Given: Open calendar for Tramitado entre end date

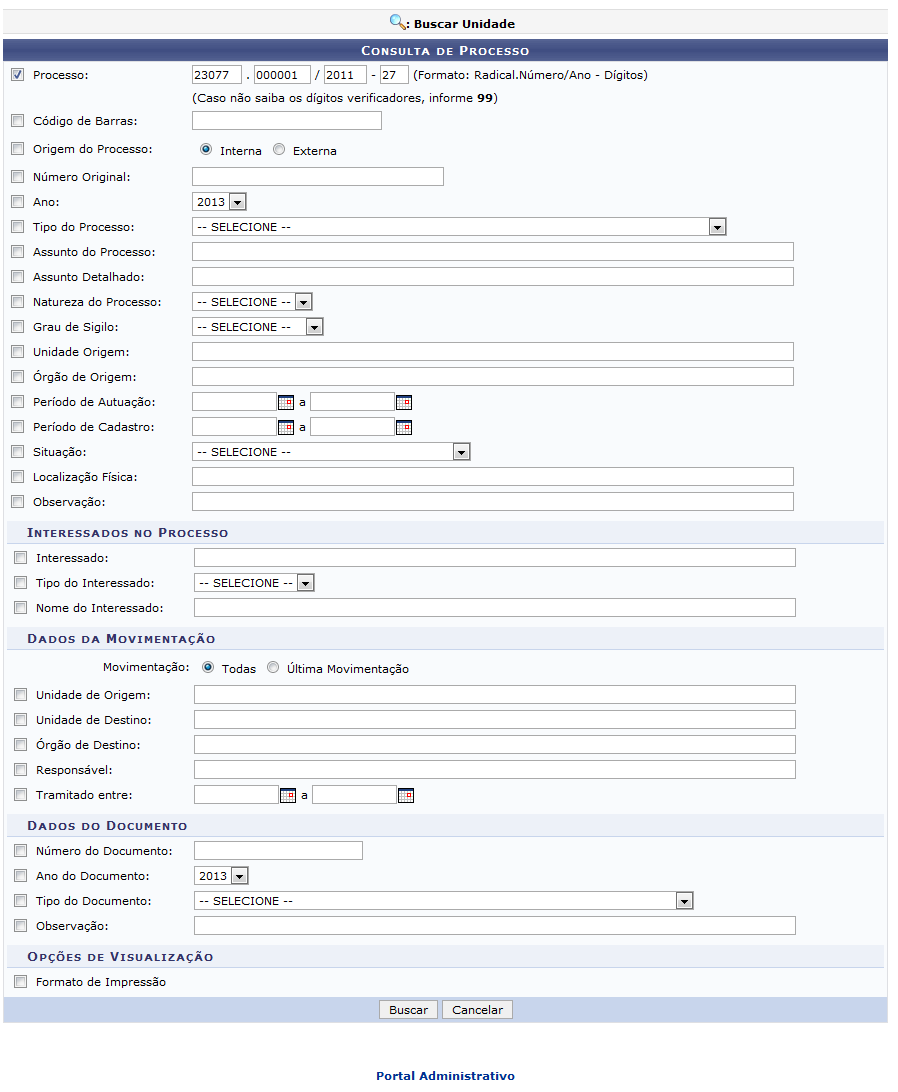Looking at the screenshot, I should (x=406, y=796).
